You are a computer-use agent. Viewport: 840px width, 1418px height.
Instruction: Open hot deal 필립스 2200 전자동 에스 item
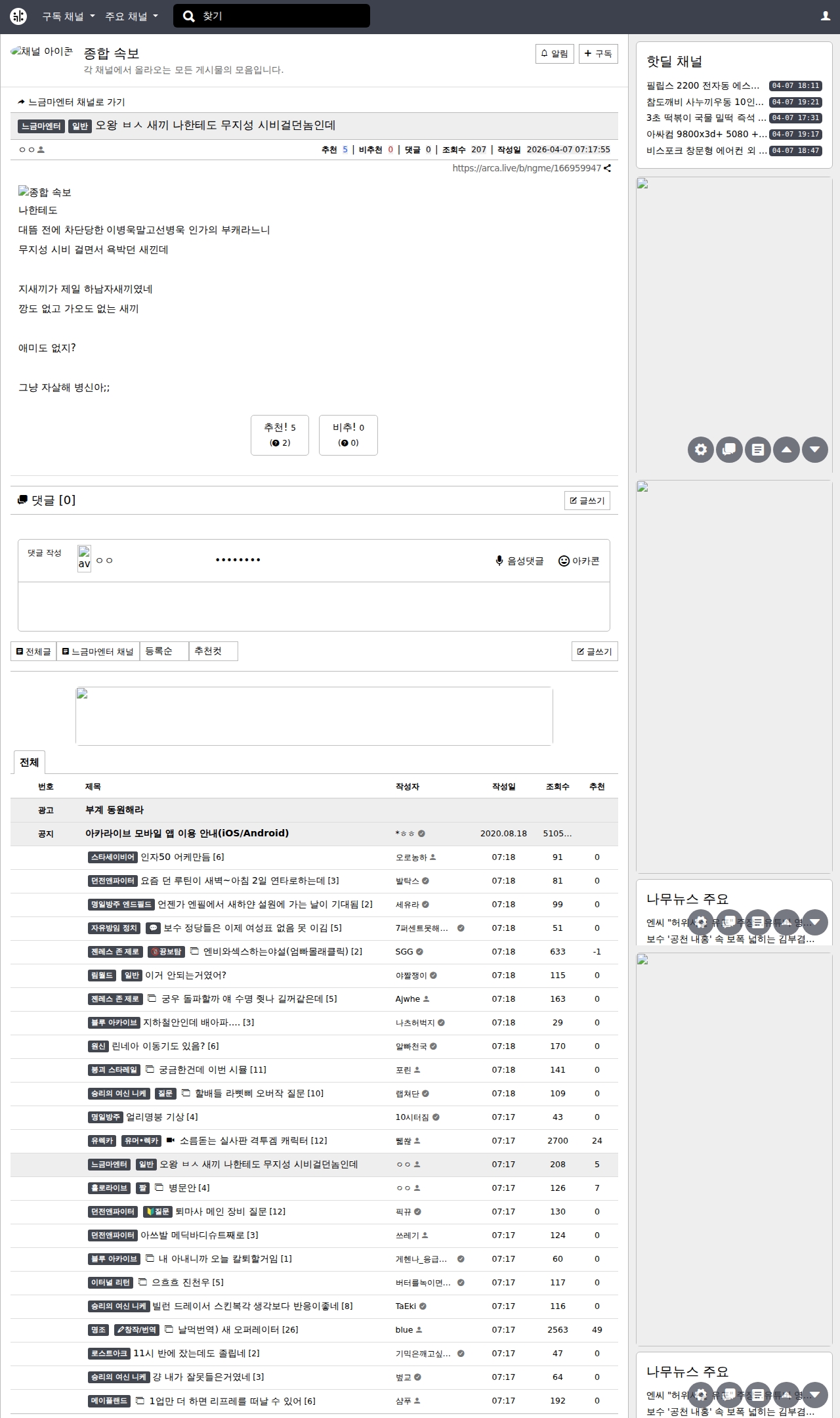point(703,85)
